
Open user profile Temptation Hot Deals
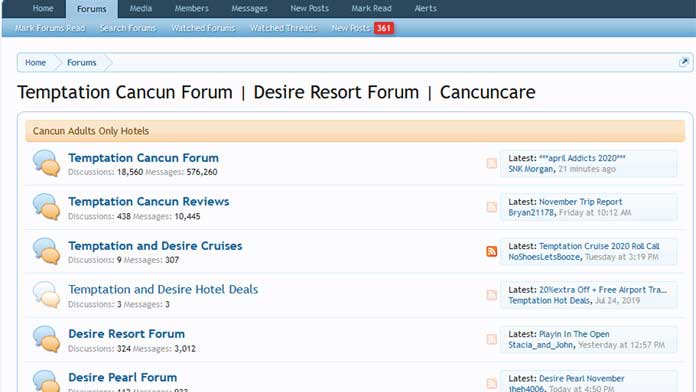[x=549, y=301]
